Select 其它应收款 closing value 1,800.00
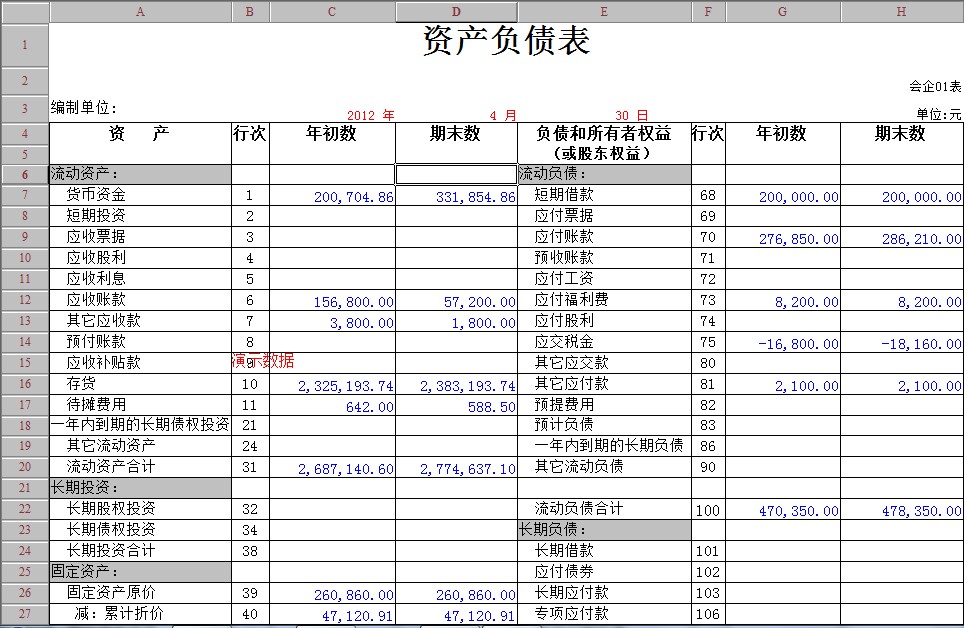The image size is (964, 628). click(484, 323)
